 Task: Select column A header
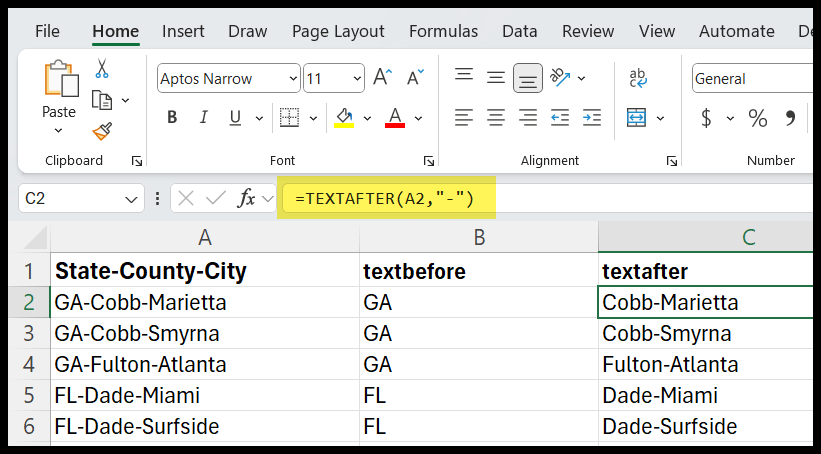[205, 237]
